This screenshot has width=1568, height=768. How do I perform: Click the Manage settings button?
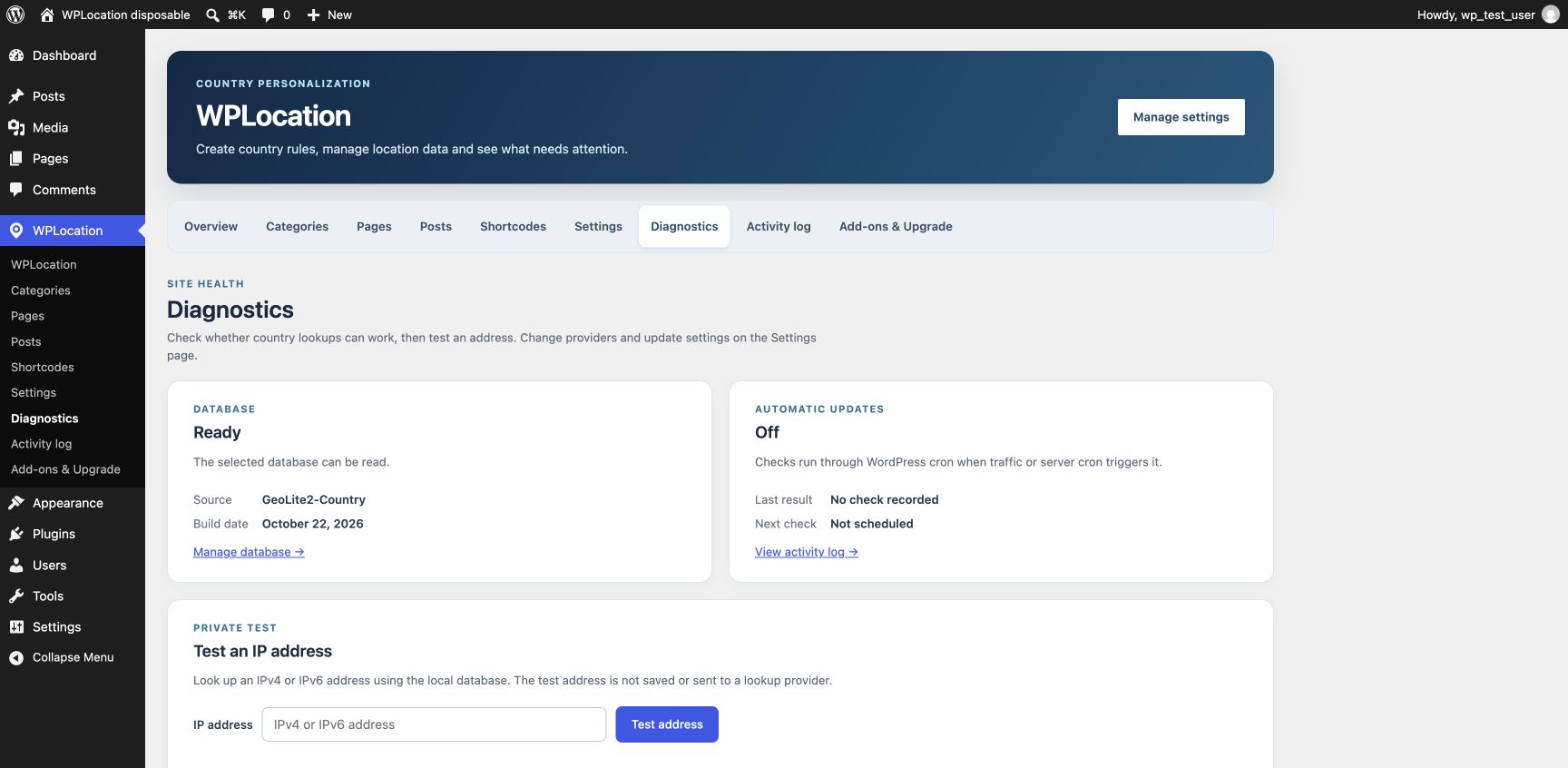coord(1181,117)
